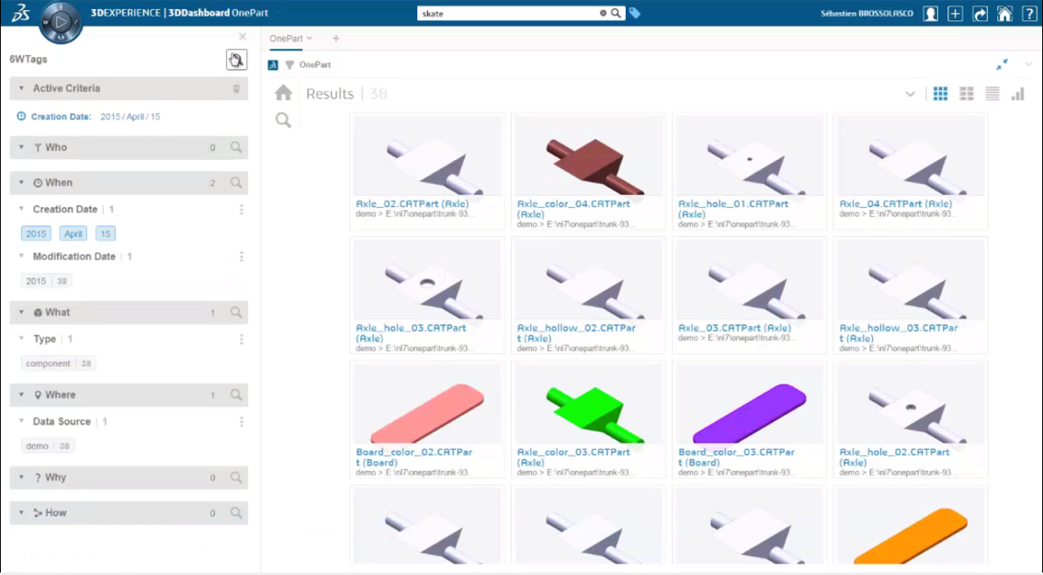Image resolution: width=1043 pixels, height=575 pixels.
Task: Open Data Source options menu
Action: click(241, 422)
